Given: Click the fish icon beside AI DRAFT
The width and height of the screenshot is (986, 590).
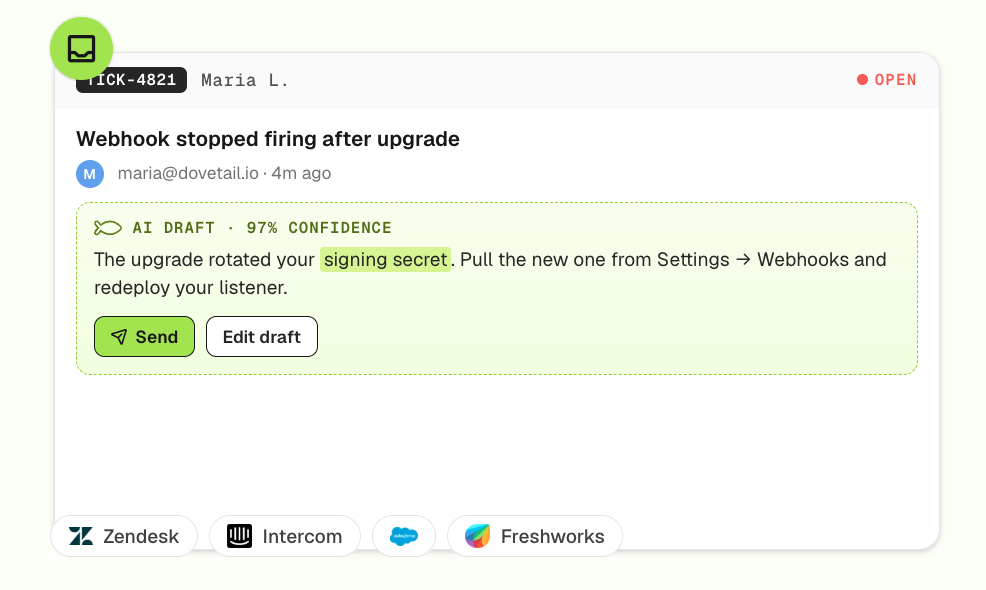Looking at the screenshot, I should [108, 228].
